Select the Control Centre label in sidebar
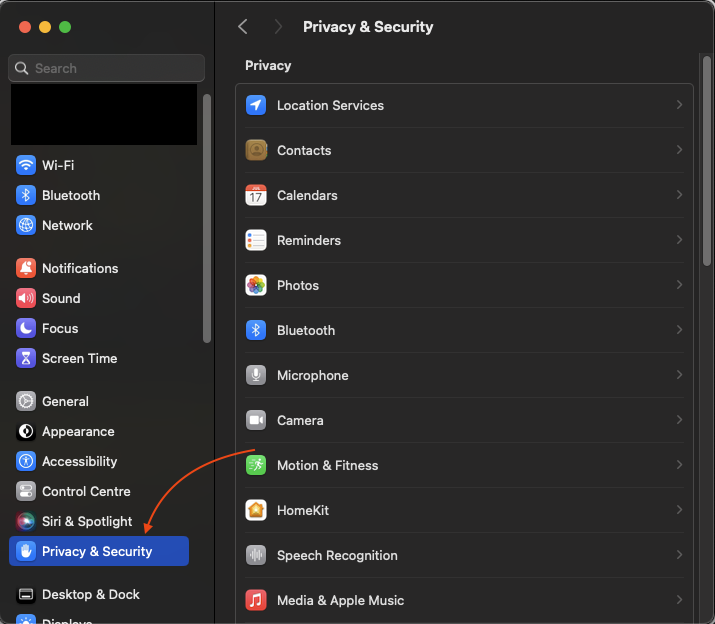This screenshot has height=624, width=715. (86, 491)
